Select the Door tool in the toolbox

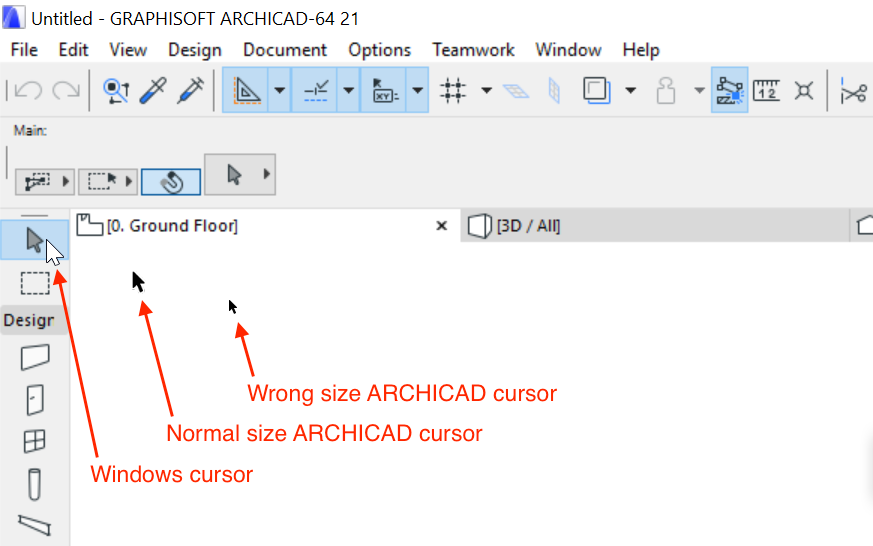35,400
